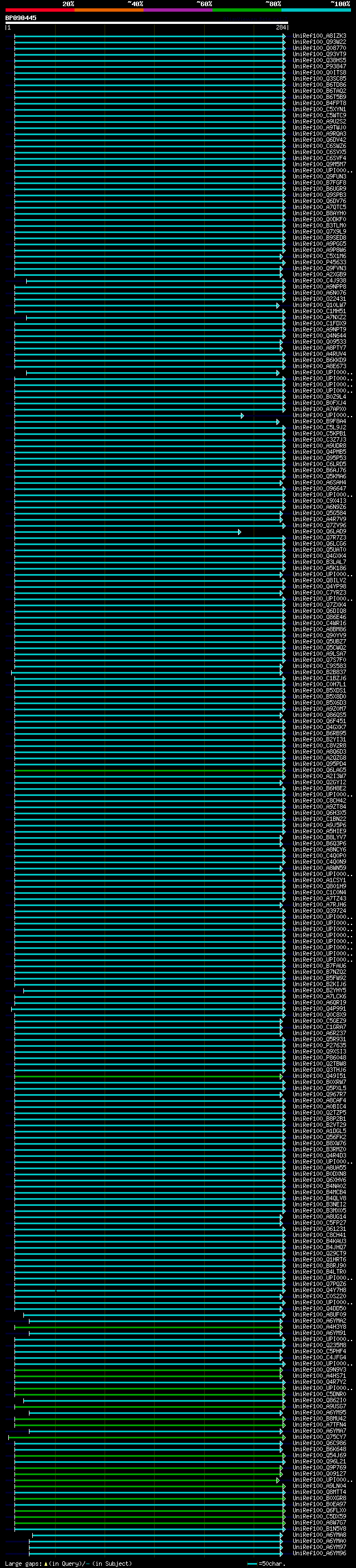Open hit UniRef100_Q08770

point(319,48)
